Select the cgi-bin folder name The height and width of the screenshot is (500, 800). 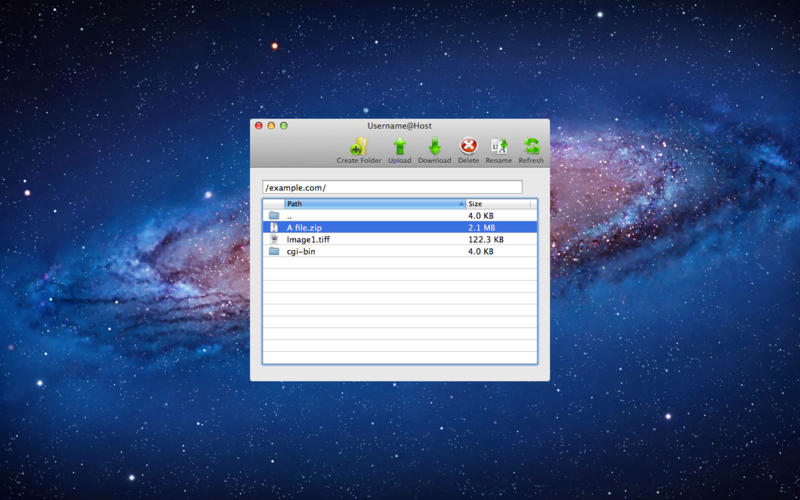[301, 252]
